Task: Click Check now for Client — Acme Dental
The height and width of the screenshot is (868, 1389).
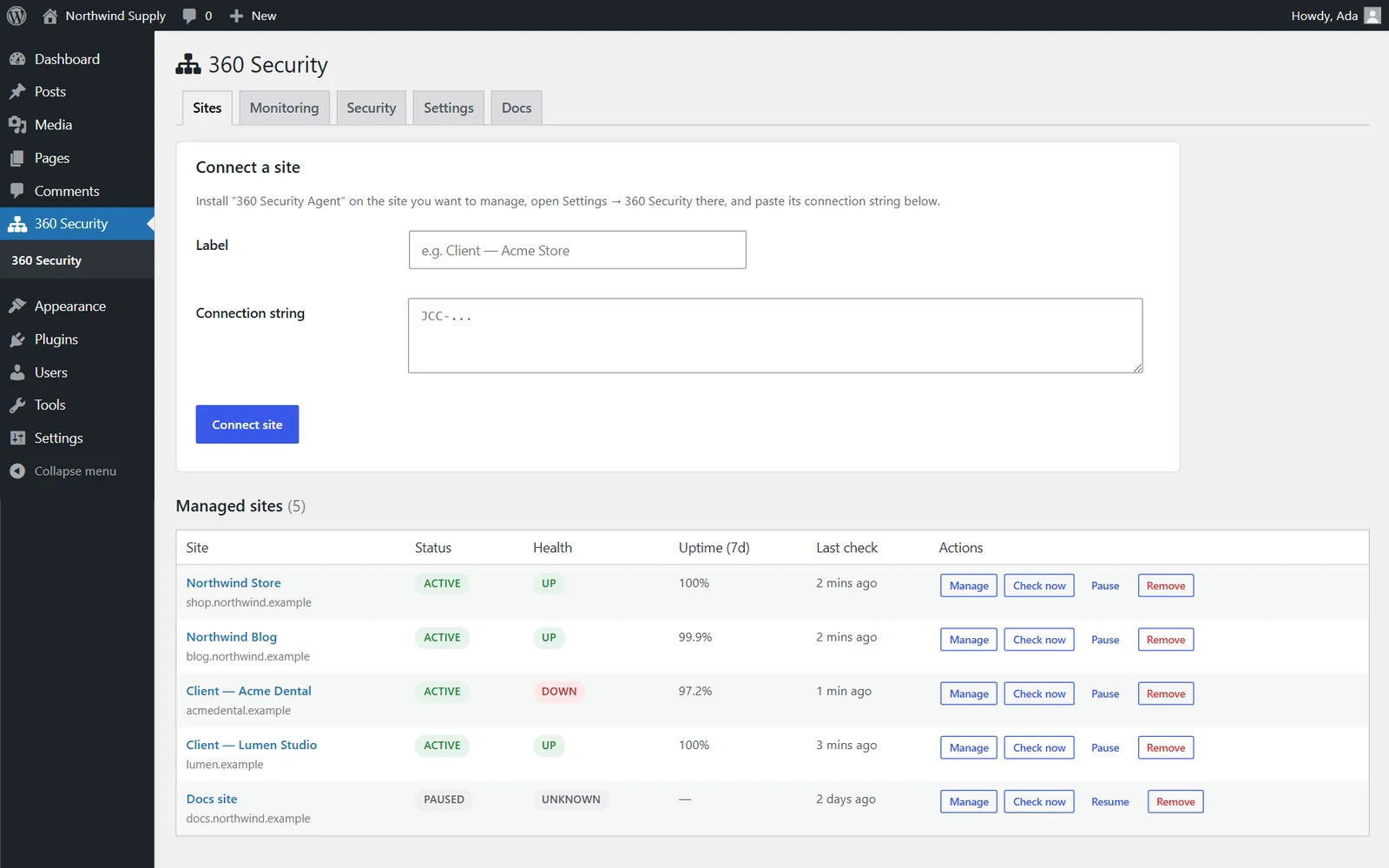Action: pyautogui.click(x=1039, y=694)
